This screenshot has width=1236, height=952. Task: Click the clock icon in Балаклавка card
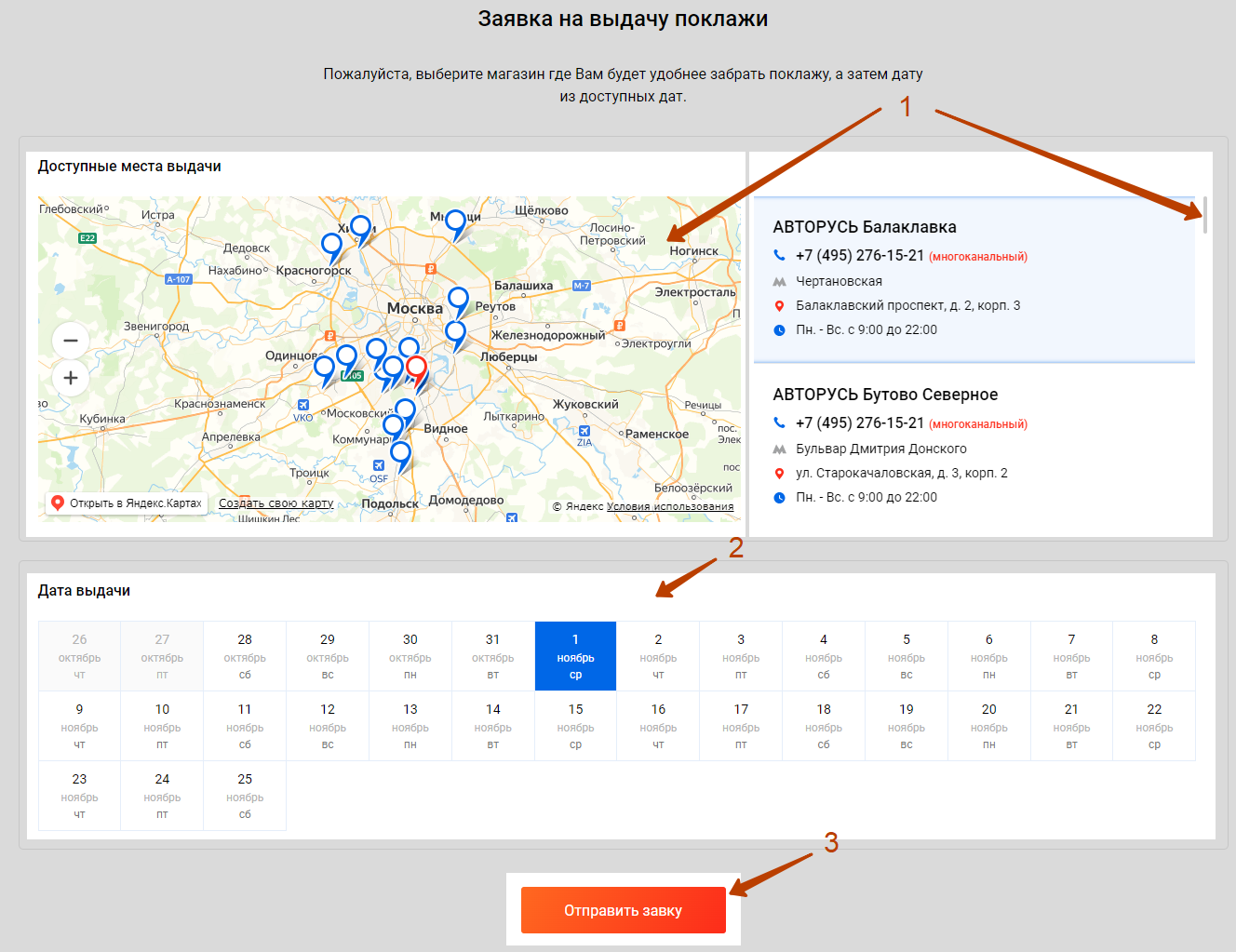tap(780, 329)
